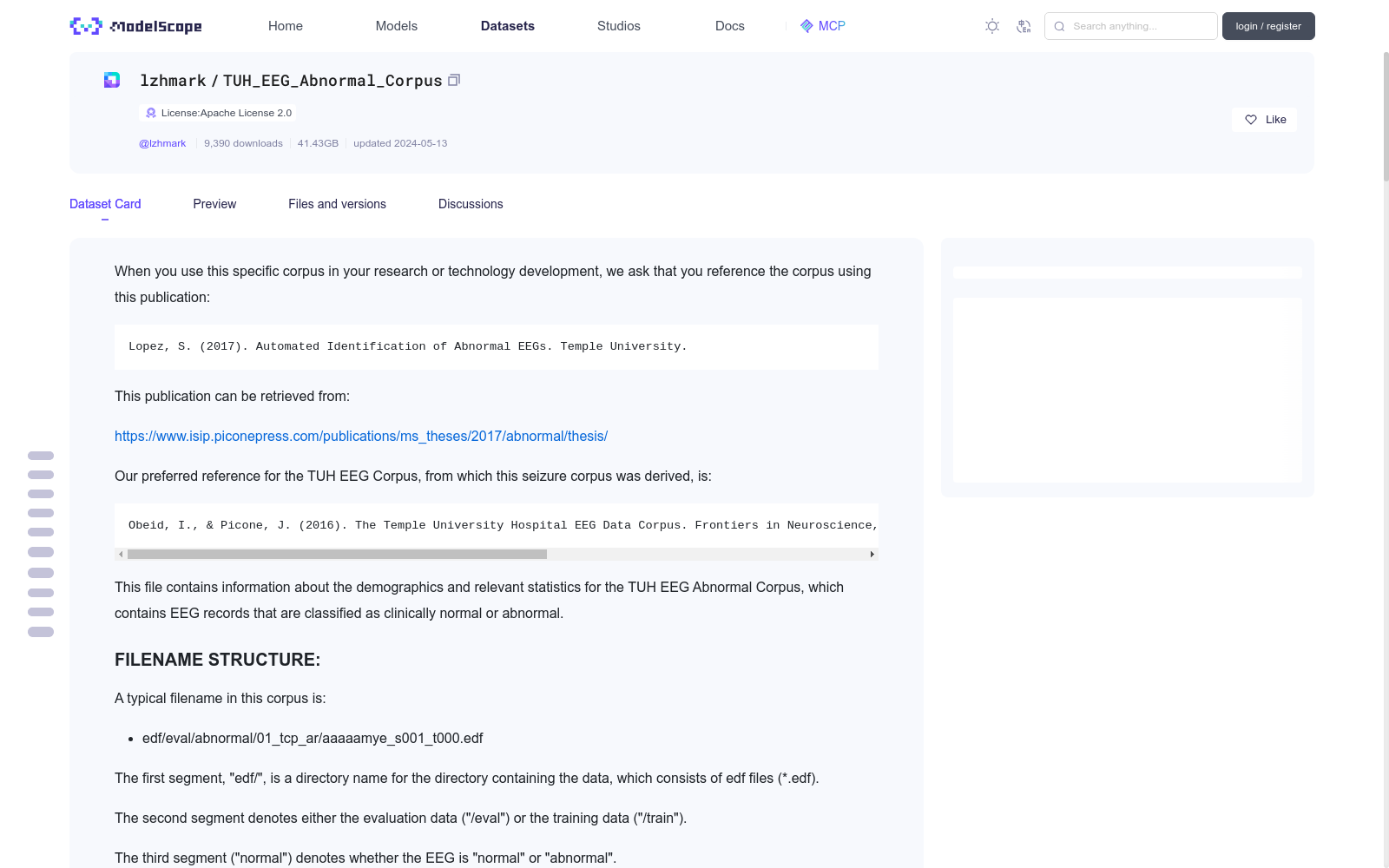This screenshot has width=1389, height=868.
Task: Open the ModelScope logo home link
Action: click(x=135, y=26)
